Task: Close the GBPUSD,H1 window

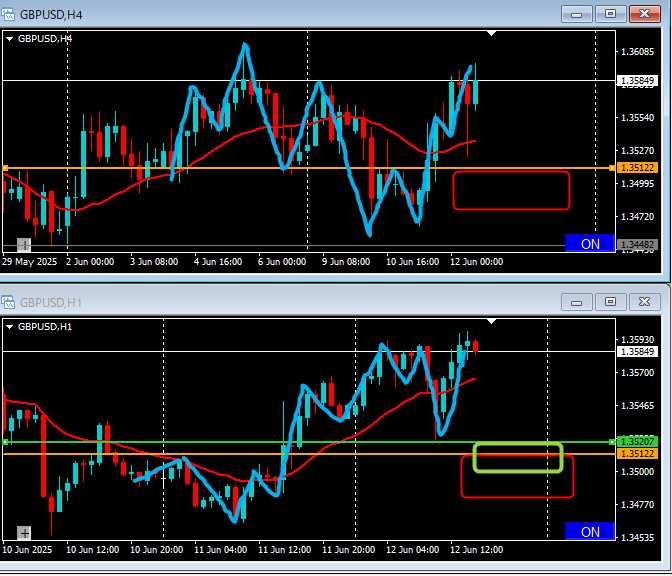Action: point(645,302)
